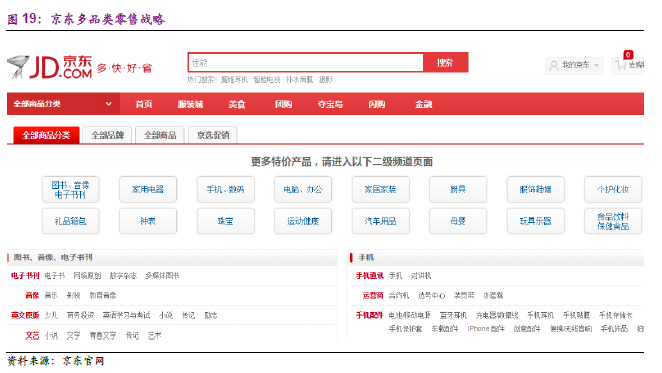Open the 家用电器 channel button

[148, 190]
